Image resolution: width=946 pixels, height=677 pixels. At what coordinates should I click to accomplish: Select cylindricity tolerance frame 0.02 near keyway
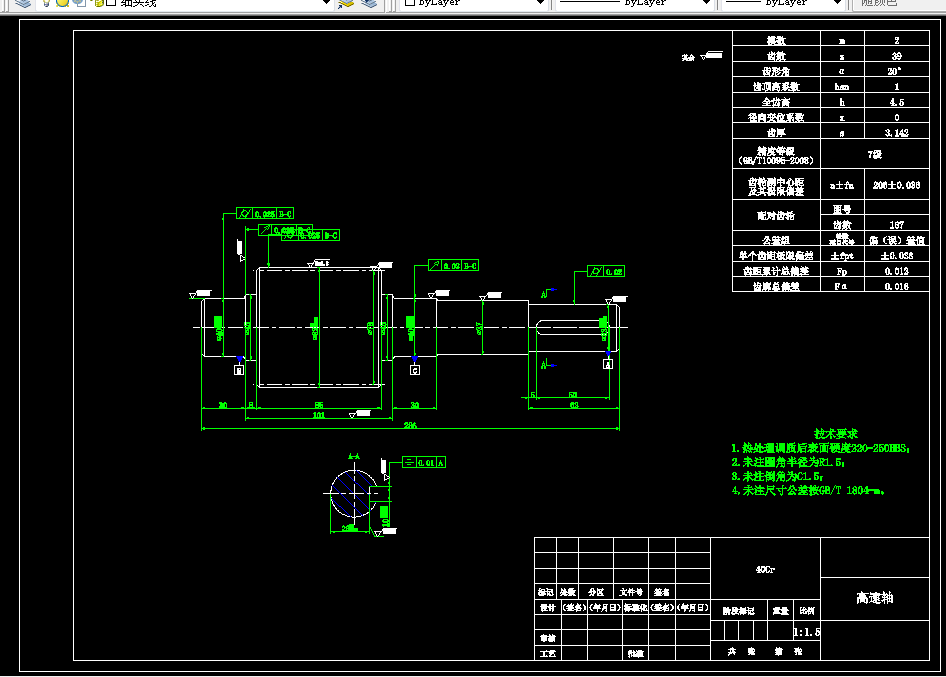coord(606,272)
